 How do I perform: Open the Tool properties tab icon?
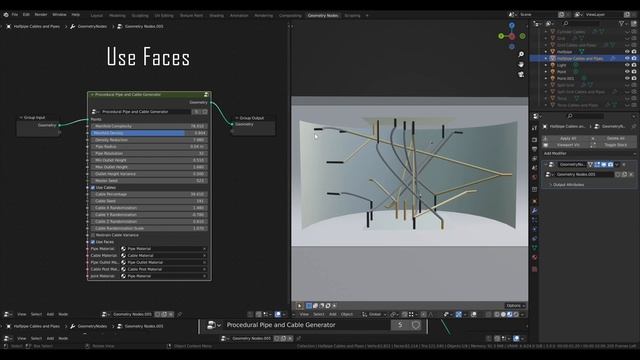(535, 128)
